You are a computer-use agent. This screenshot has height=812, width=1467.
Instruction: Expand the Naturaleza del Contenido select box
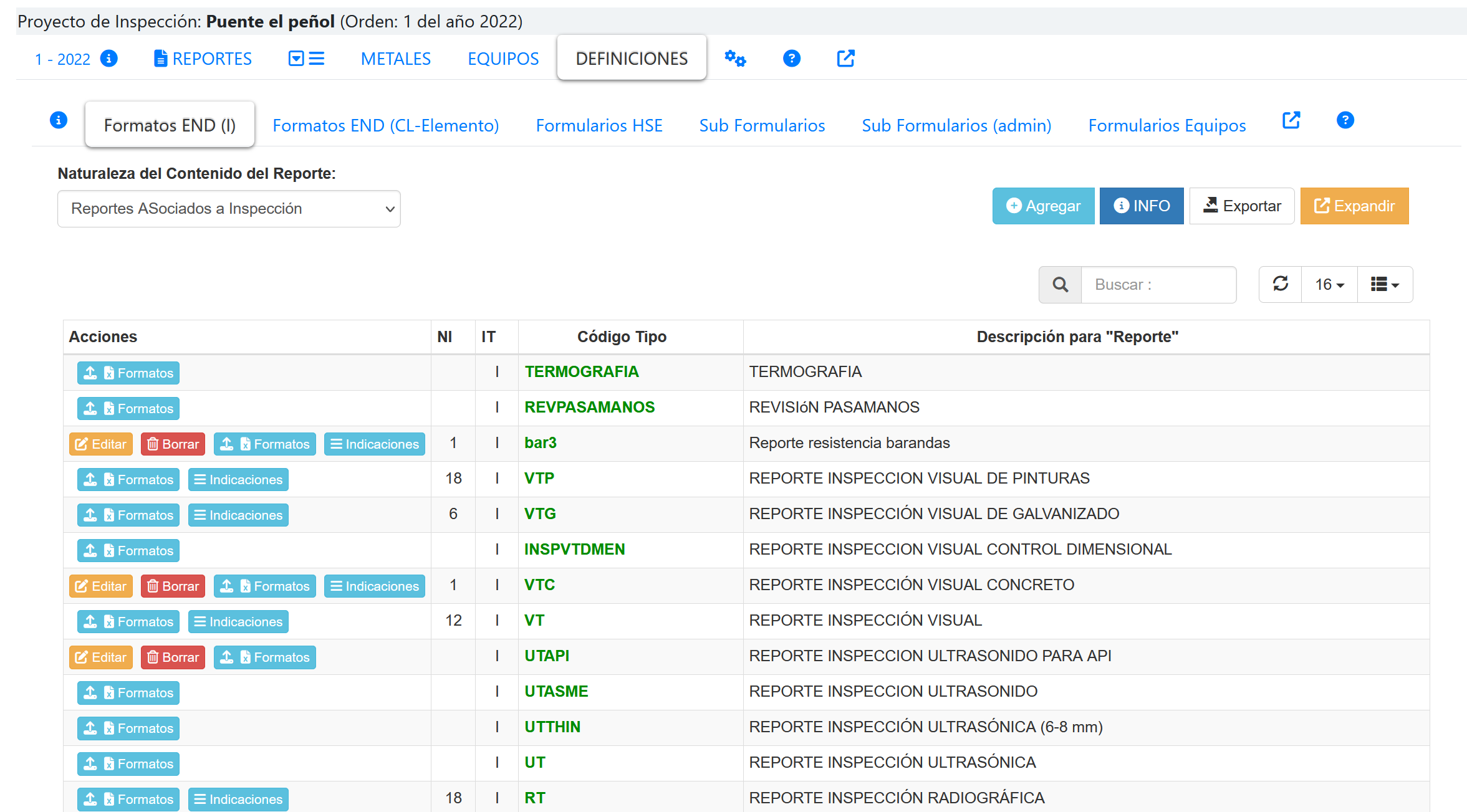(229, 209)
